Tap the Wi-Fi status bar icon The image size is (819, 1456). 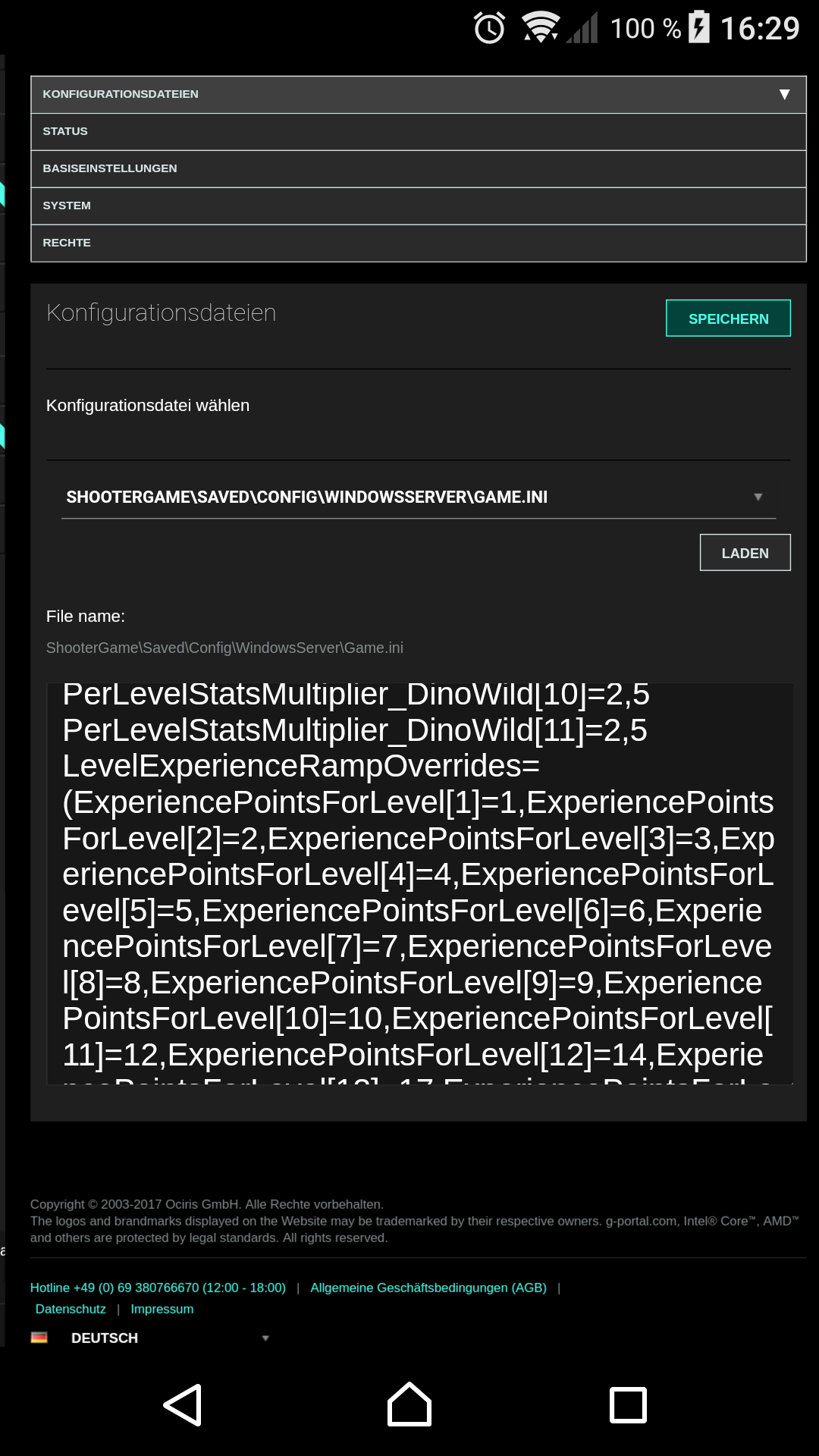tap(541, 27)
